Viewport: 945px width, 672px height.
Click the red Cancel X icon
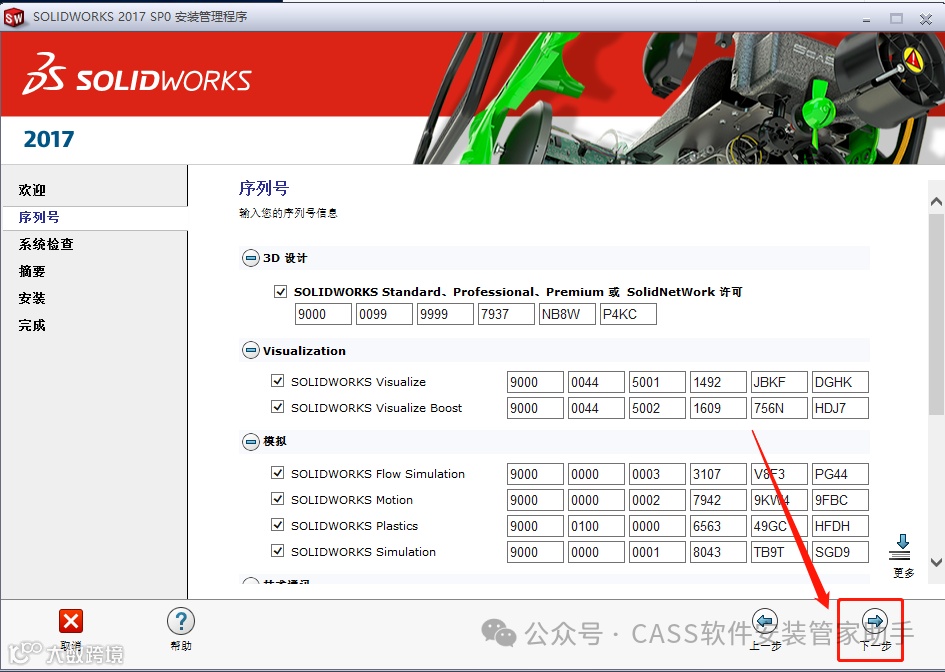click(x=71, y=621)
